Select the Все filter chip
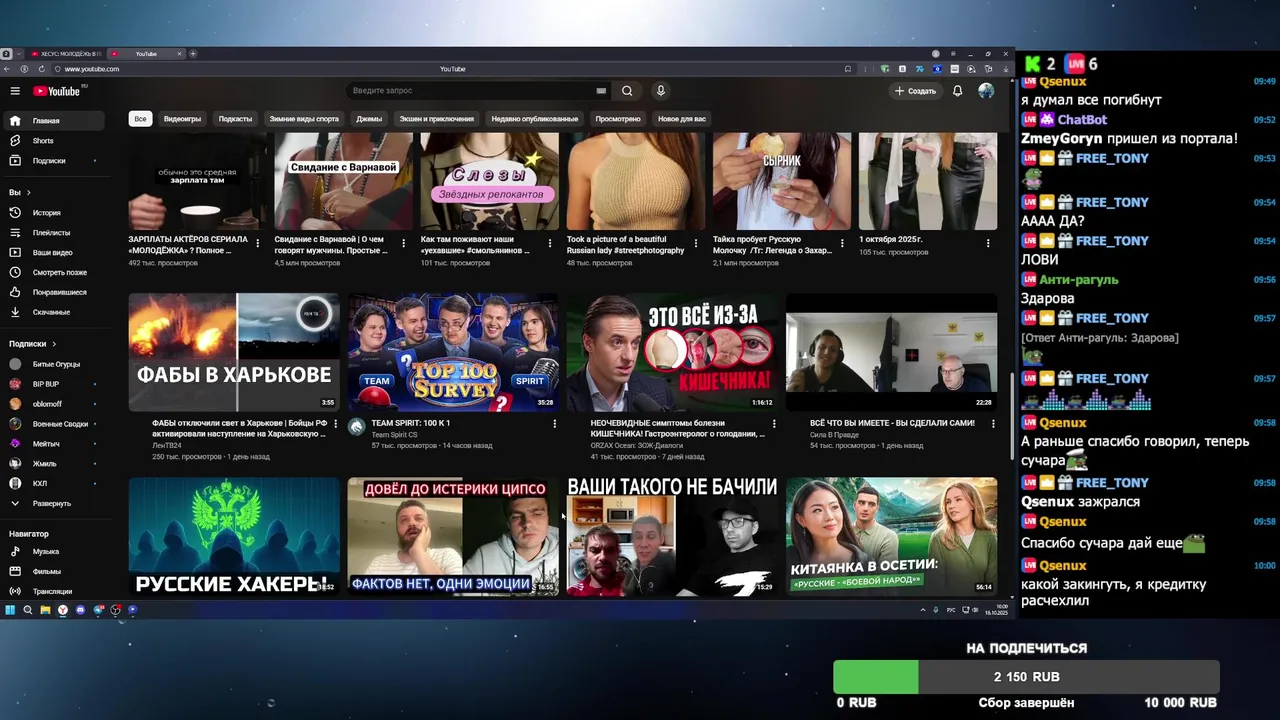 point(140,119)
